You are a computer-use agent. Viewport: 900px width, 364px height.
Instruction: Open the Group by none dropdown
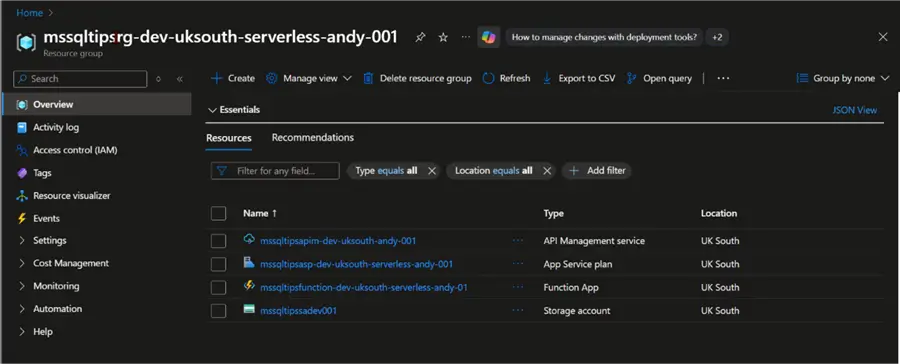point(843,79)
